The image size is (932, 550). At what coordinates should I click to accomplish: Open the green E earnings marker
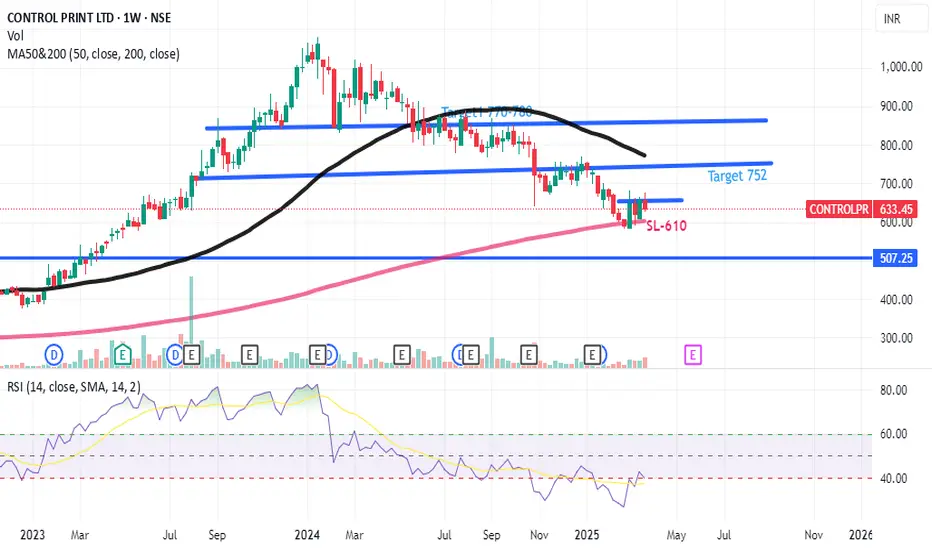click(122, 355)
